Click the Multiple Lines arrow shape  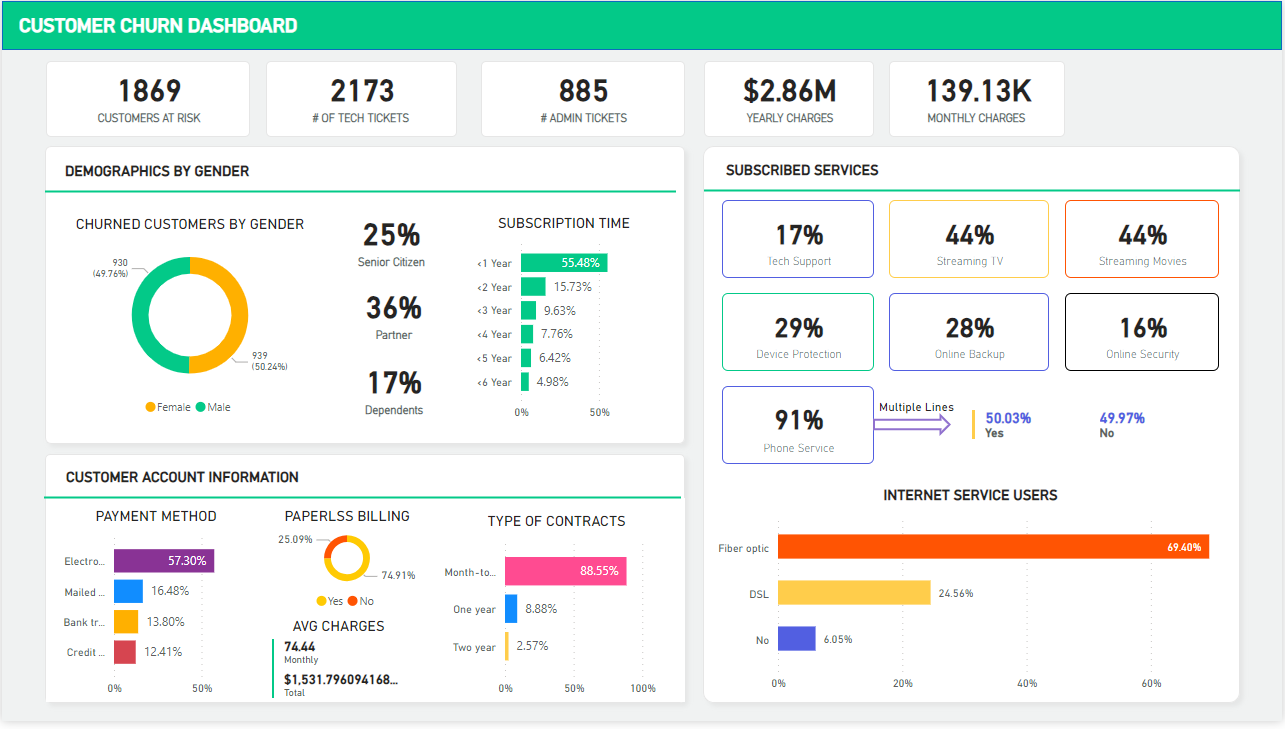tap(912, 424)
